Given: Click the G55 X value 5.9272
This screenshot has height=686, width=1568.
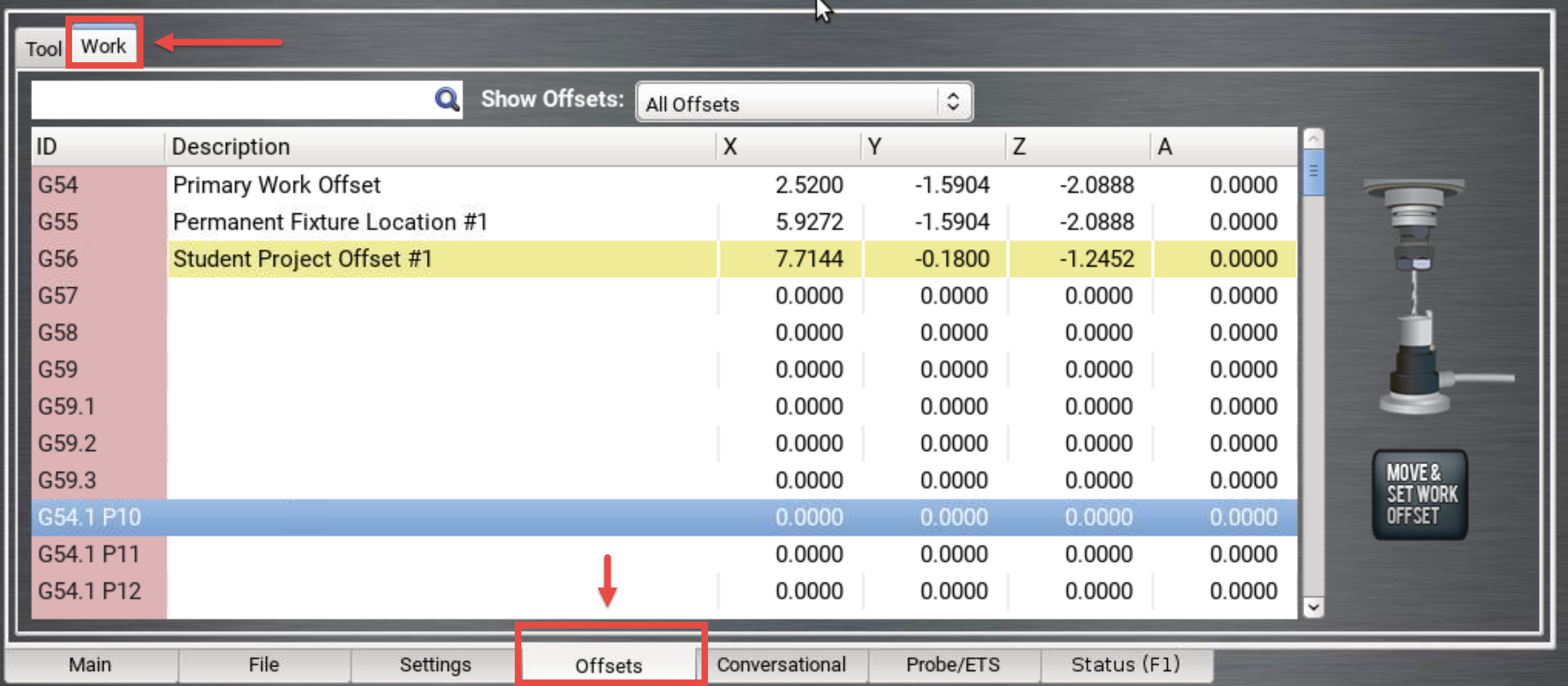Looking at the screenshot, I should (808, 222).
